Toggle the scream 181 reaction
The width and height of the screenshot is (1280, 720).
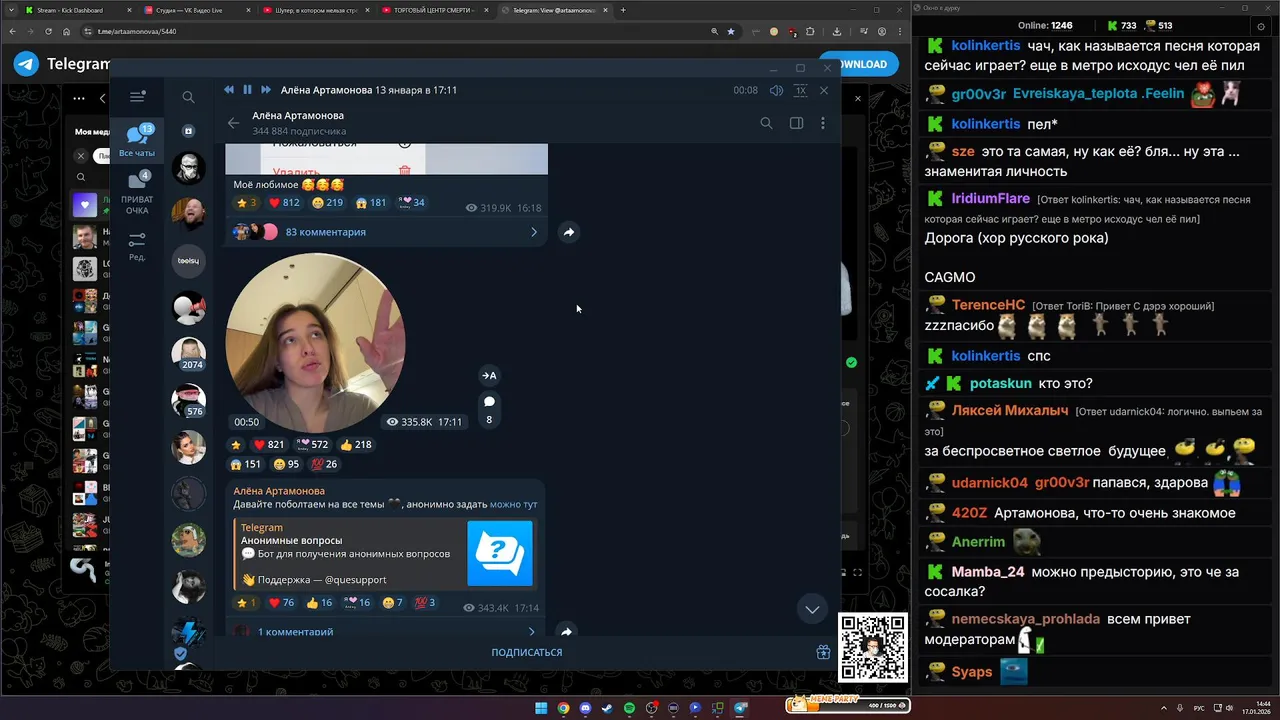370,202
